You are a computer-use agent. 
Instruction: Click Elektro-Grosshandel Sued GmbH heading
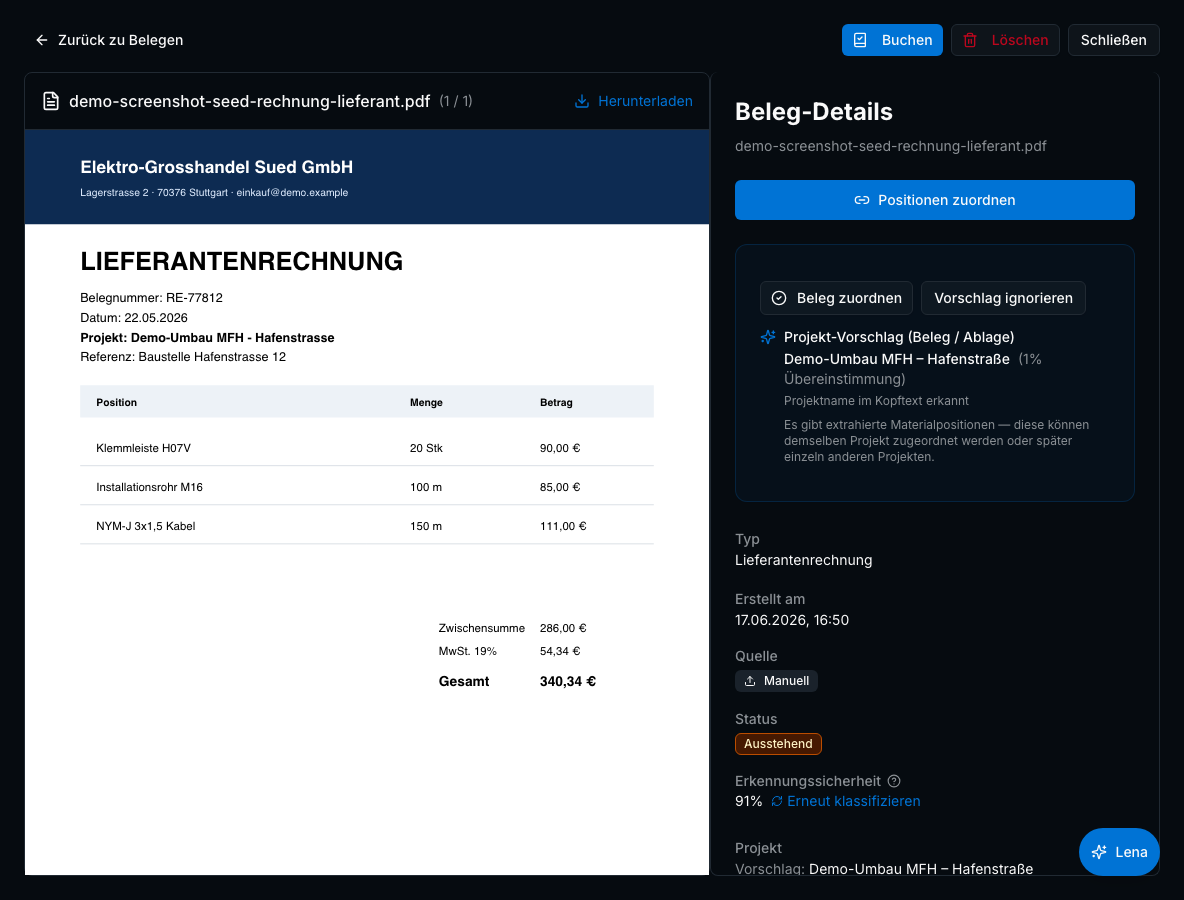point(217,167)
